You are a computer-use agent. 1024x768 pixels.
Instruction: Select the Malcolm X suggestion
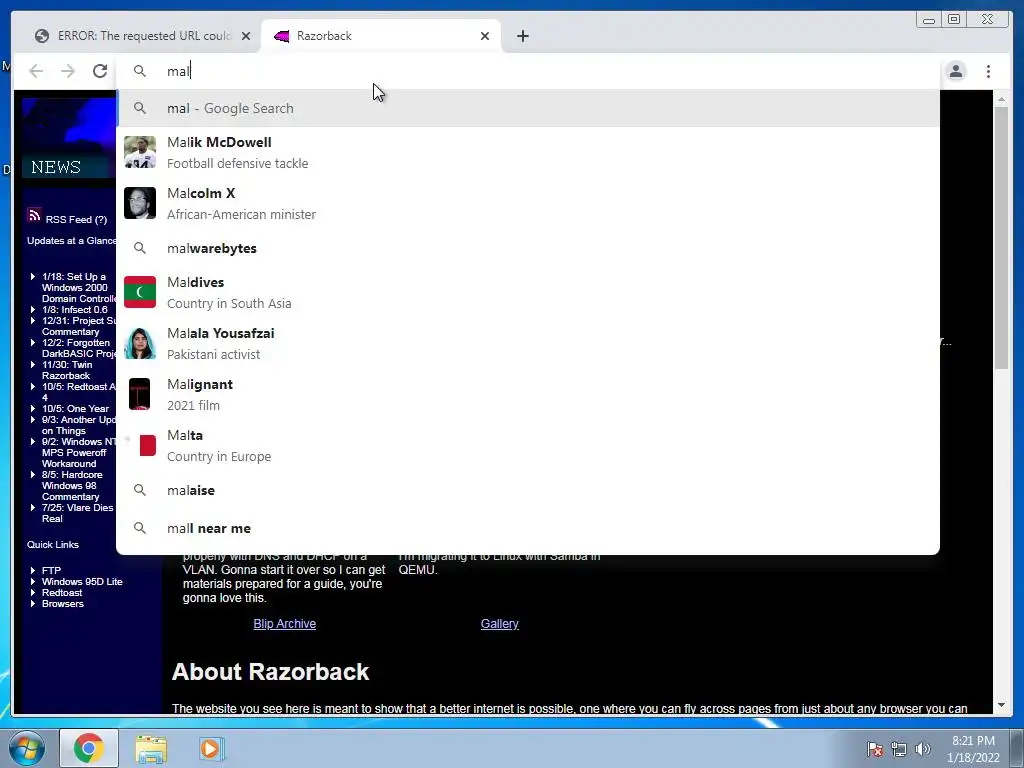(528, 203)
